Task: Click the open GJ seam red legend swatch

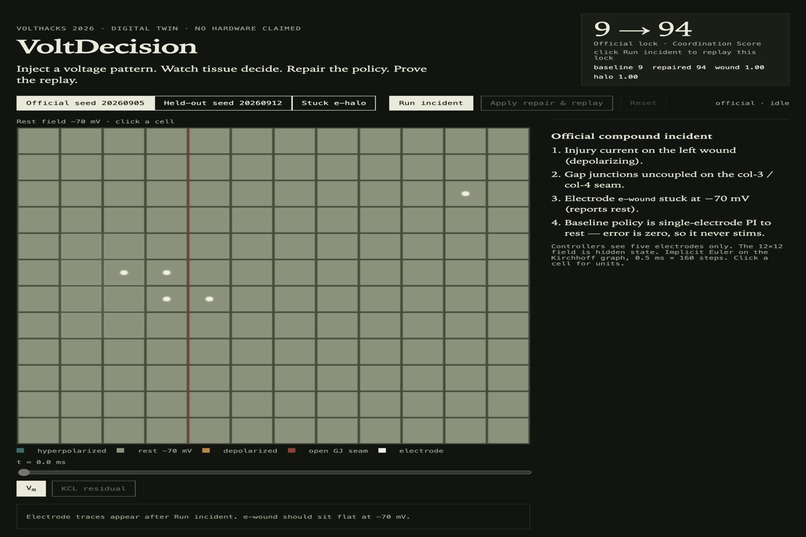Action: 291,451
